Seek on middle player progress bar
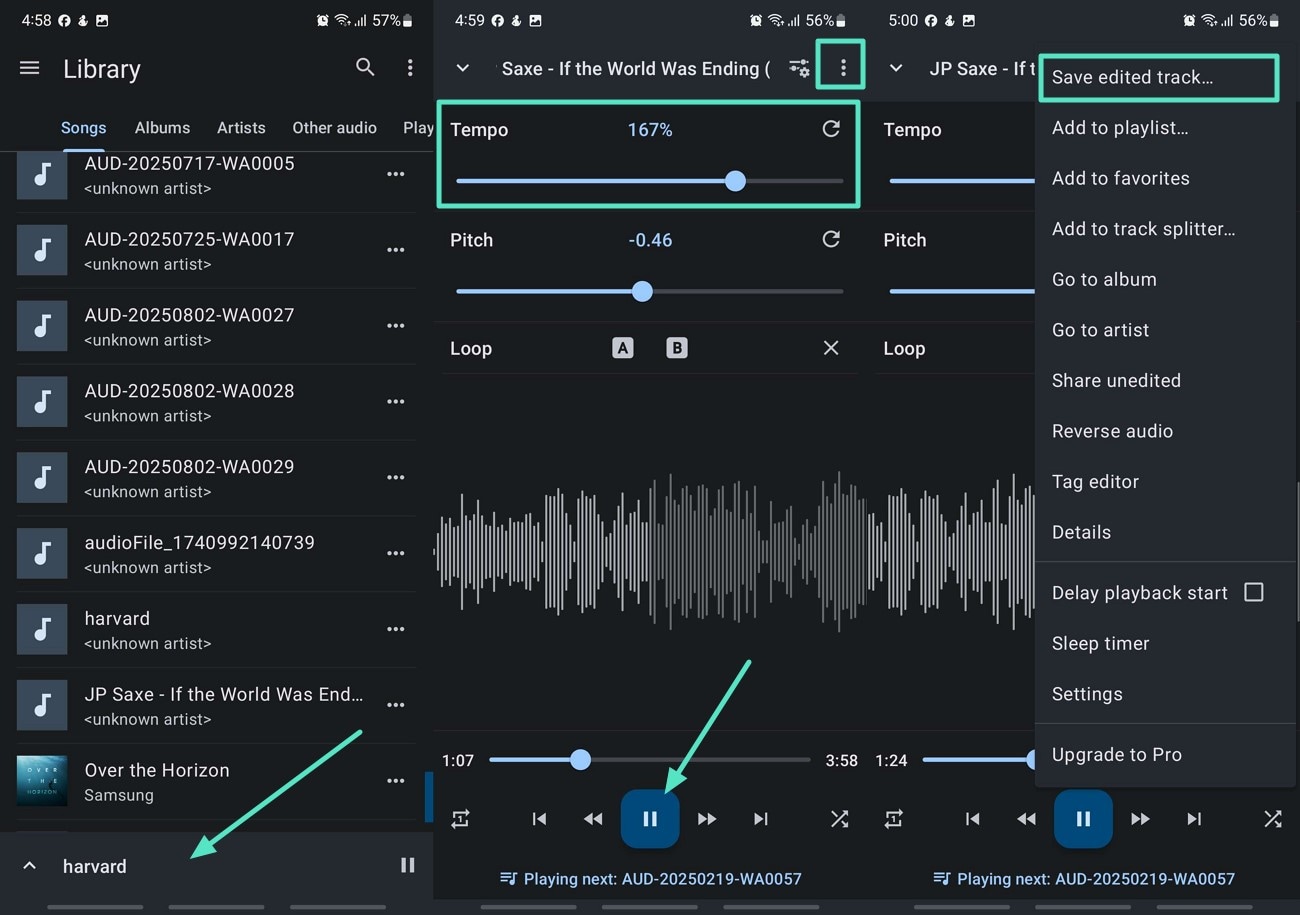Viewport: 1300px width, 915px height. (x=649, y=760)
